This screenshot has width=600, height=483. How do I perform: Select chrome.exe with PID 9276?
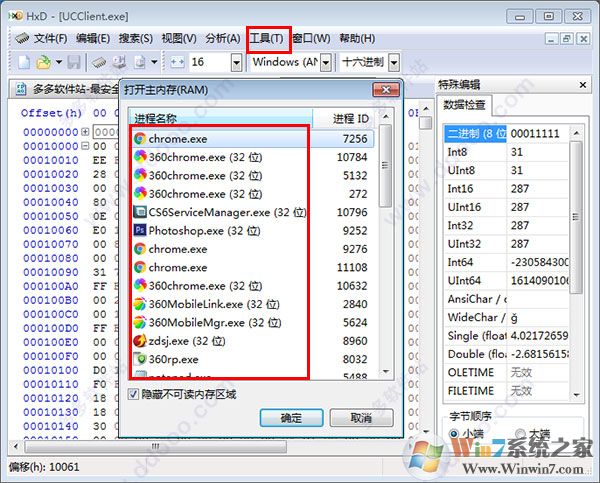[251, 249]
